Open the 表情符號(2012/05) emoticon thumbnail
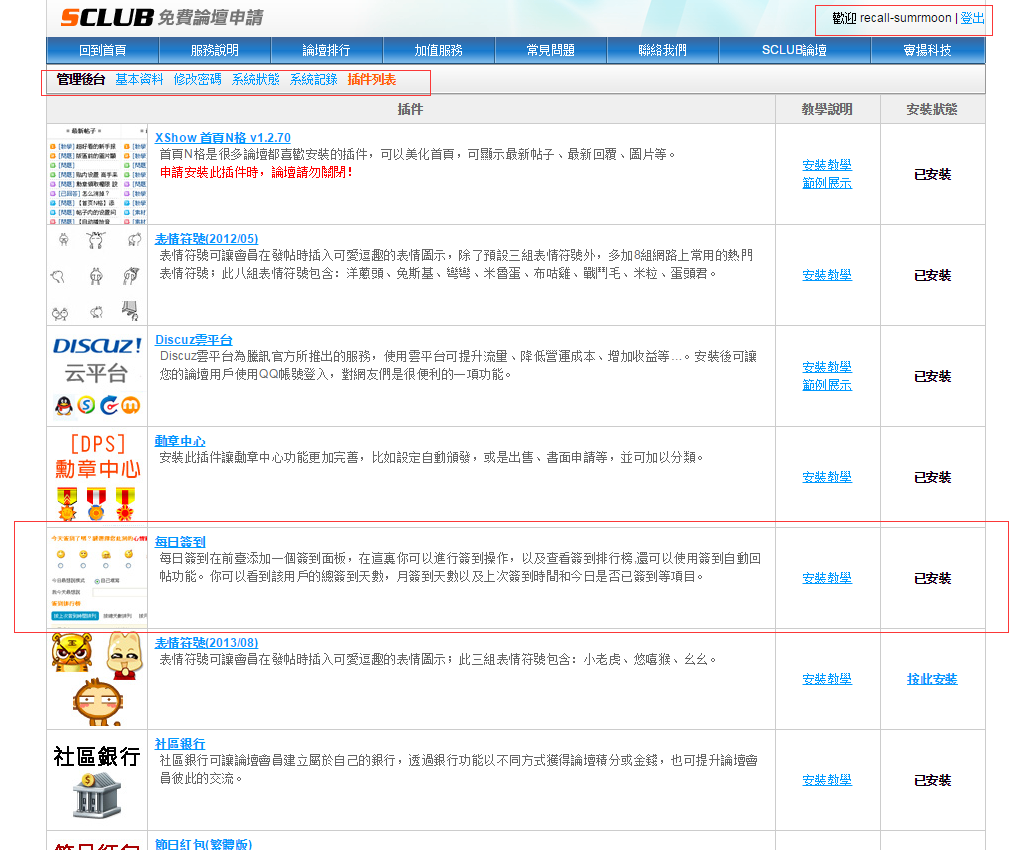 97,275
